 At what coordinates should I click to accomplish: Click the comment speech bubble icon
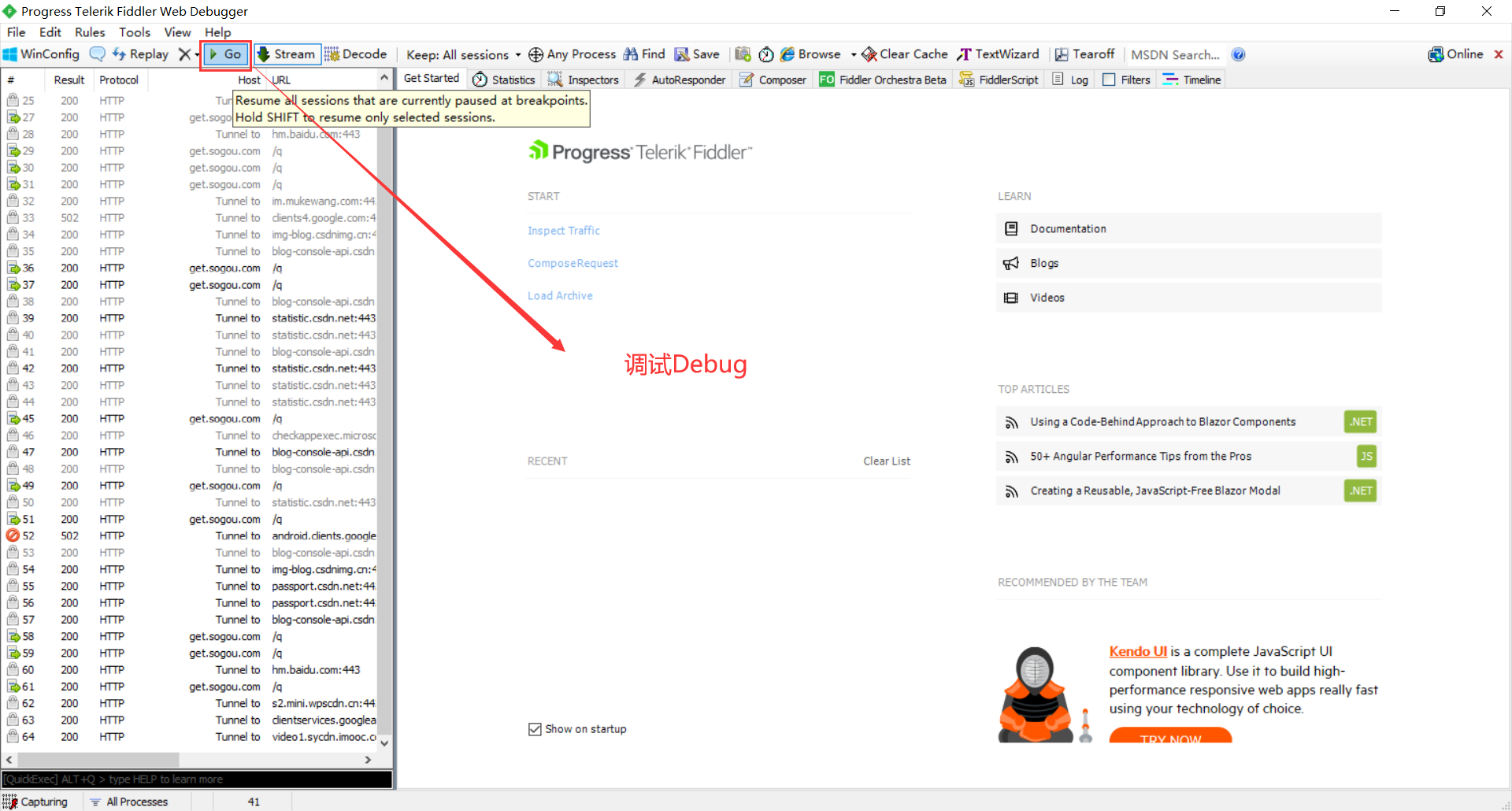tap(98, 54)
